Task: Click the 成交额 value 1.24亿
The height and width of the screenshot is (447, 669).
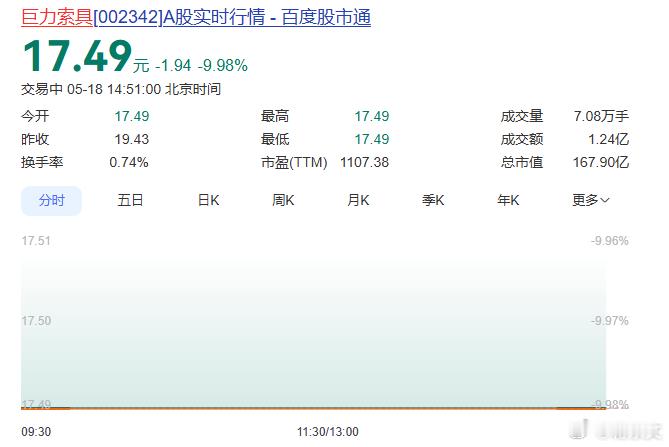Action: [x=608, y=139]
